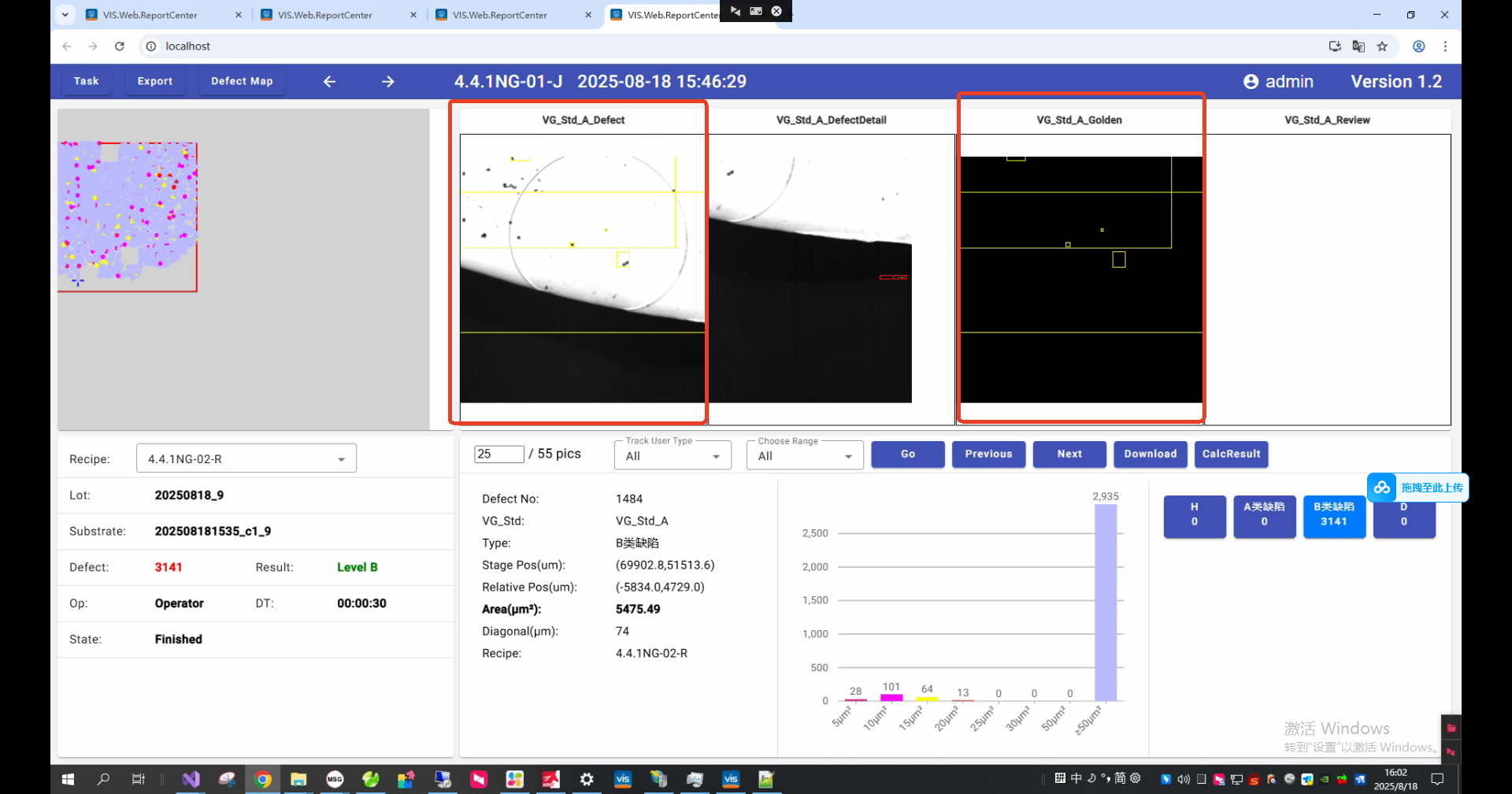This screenshot has height=794, width=1512.
Task: Click the translate page icon in address bar
Action: (x=1358, y=46)
